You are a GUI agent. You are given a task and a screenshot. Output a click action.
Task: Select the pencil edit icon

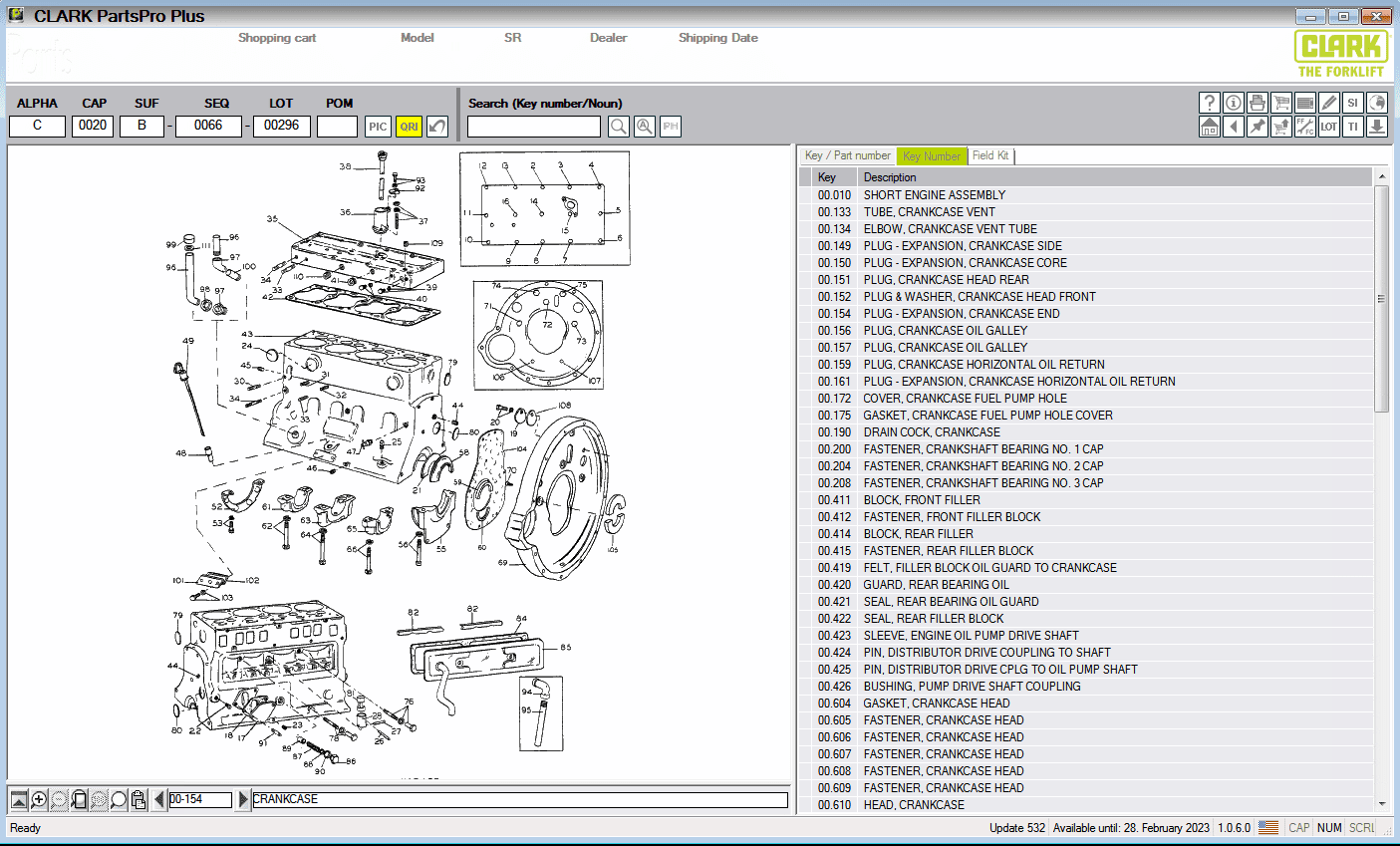click(1328, 103)
